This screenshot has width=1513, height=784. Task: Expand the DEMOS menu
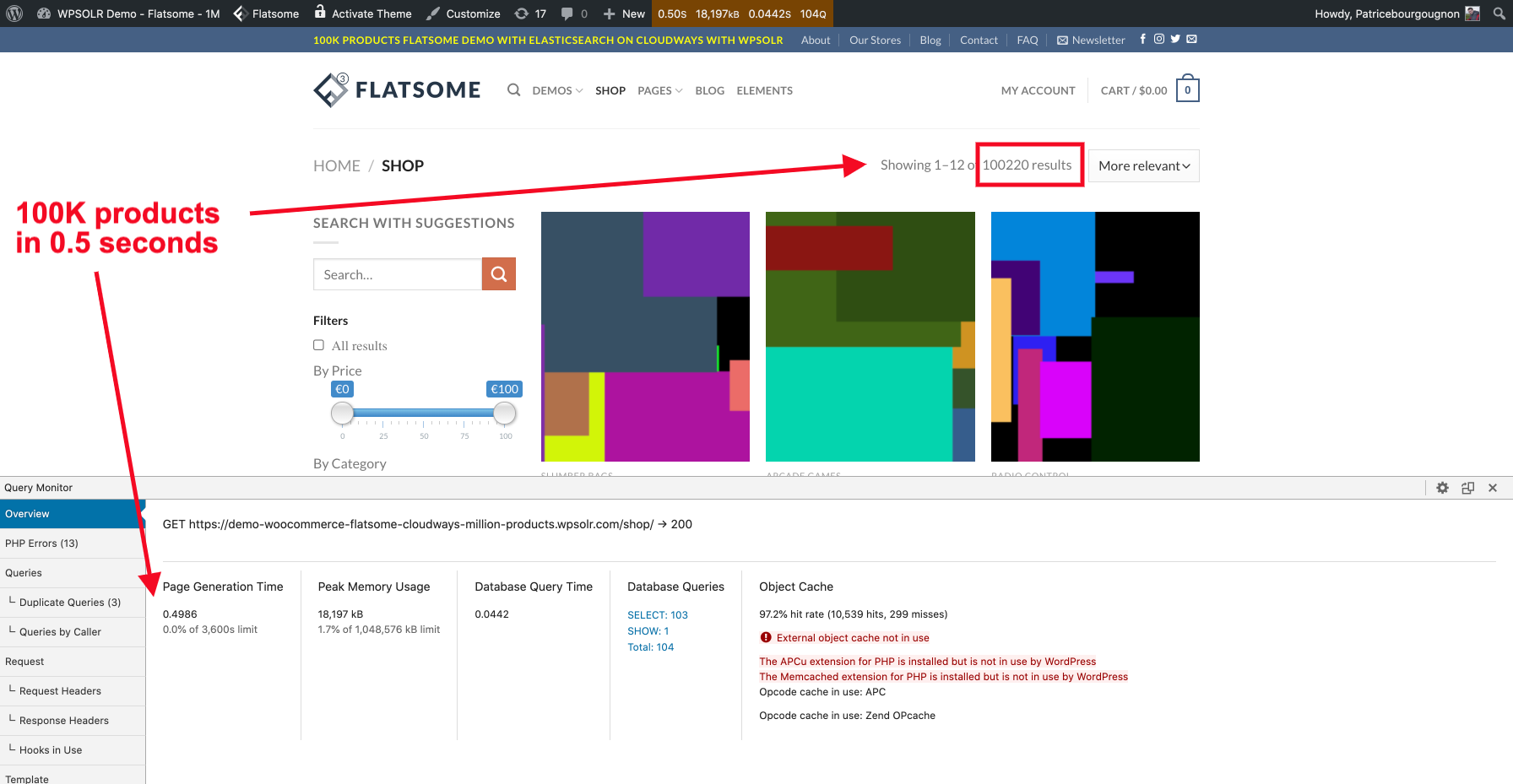pyautogui.click(x=557, y=90)
